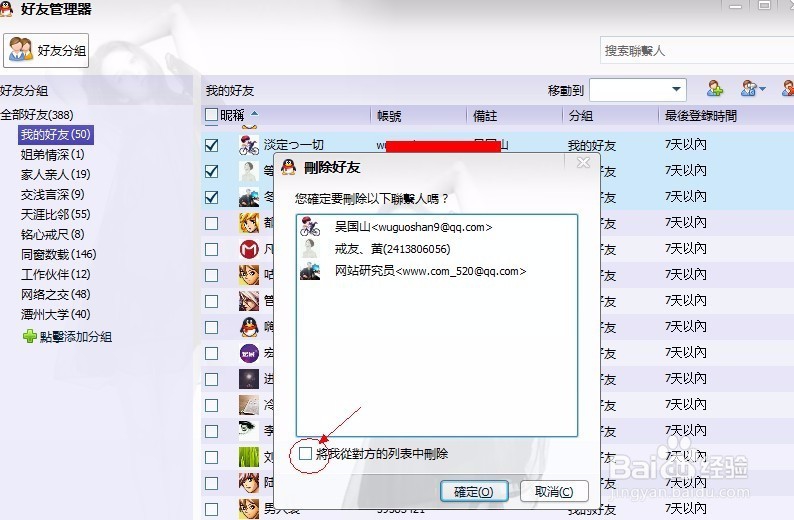Screen dimensions: 794x520
Task: Click the 好友分组 toolbar button
Action: 46,50
